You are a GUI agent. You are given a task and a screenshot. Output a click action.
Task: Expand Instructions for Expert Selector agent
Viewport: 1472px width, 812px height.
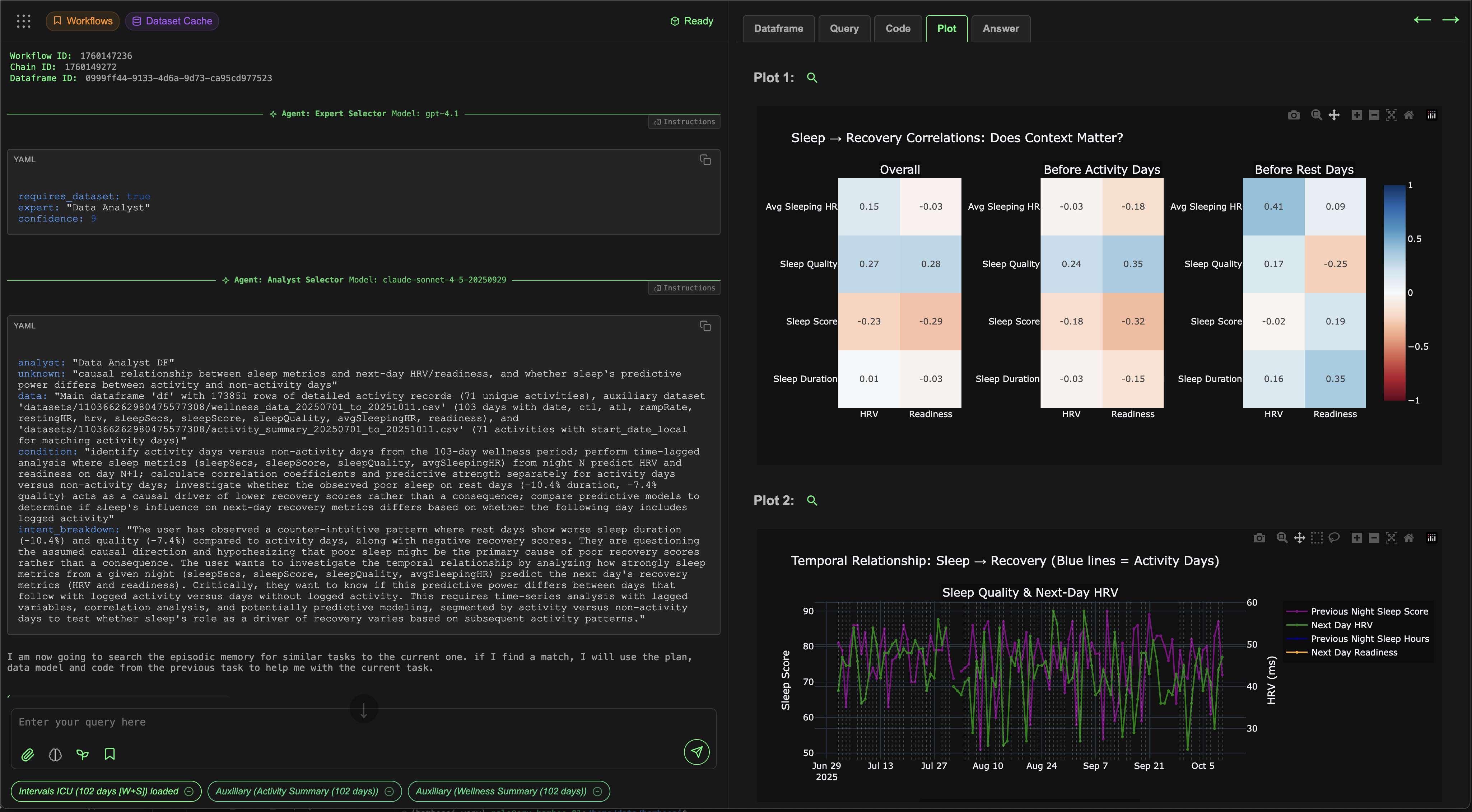click(684, 122)
